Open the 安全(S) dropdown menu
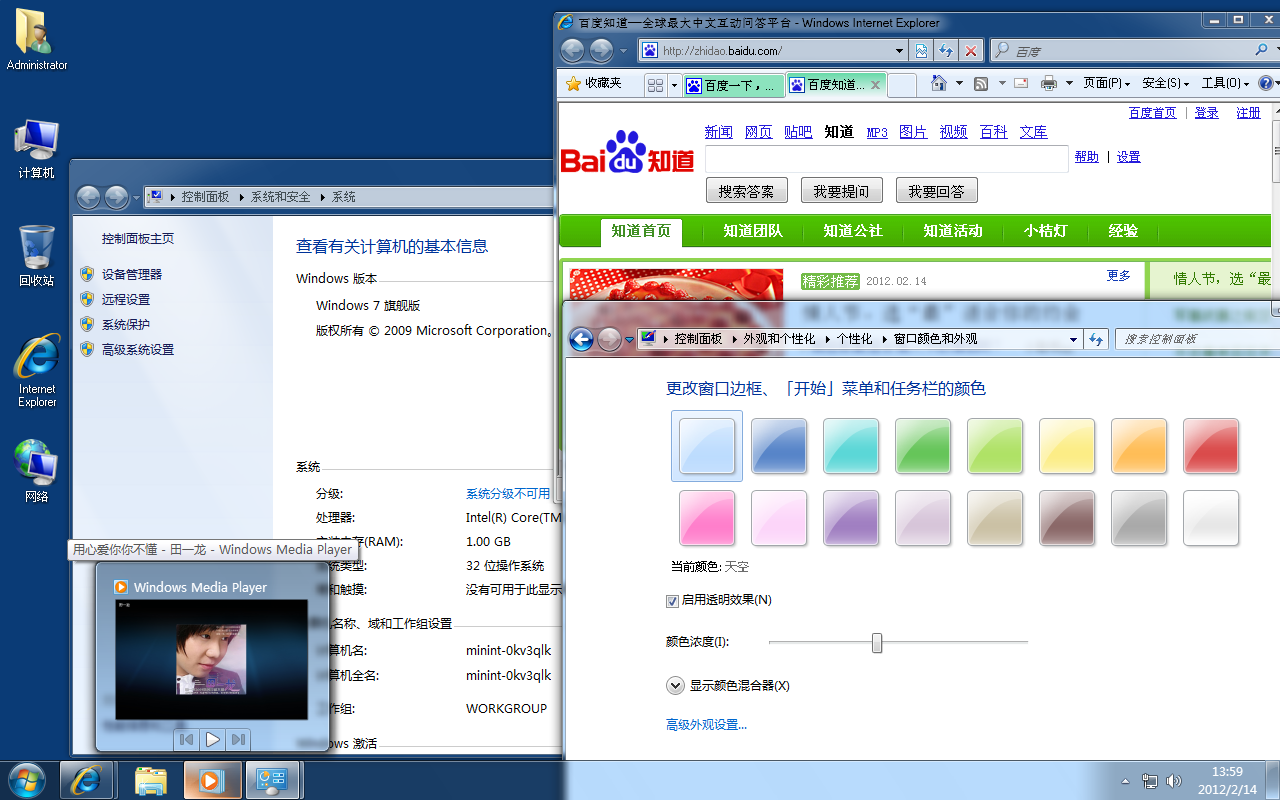 (1166, 83)
